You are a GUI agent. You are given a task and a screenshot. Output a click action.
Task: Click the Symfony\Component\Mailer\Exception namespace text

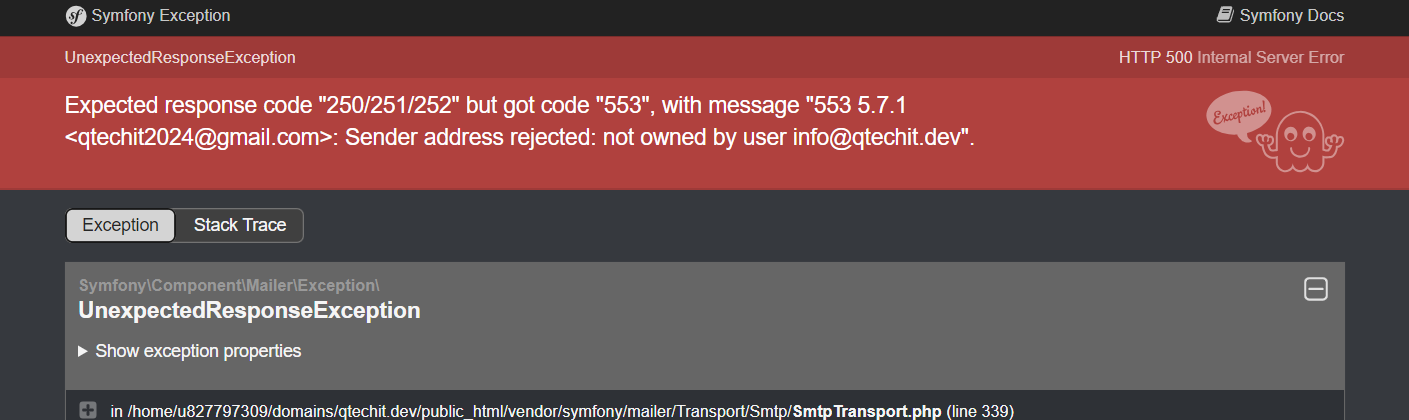coord(229,284)
